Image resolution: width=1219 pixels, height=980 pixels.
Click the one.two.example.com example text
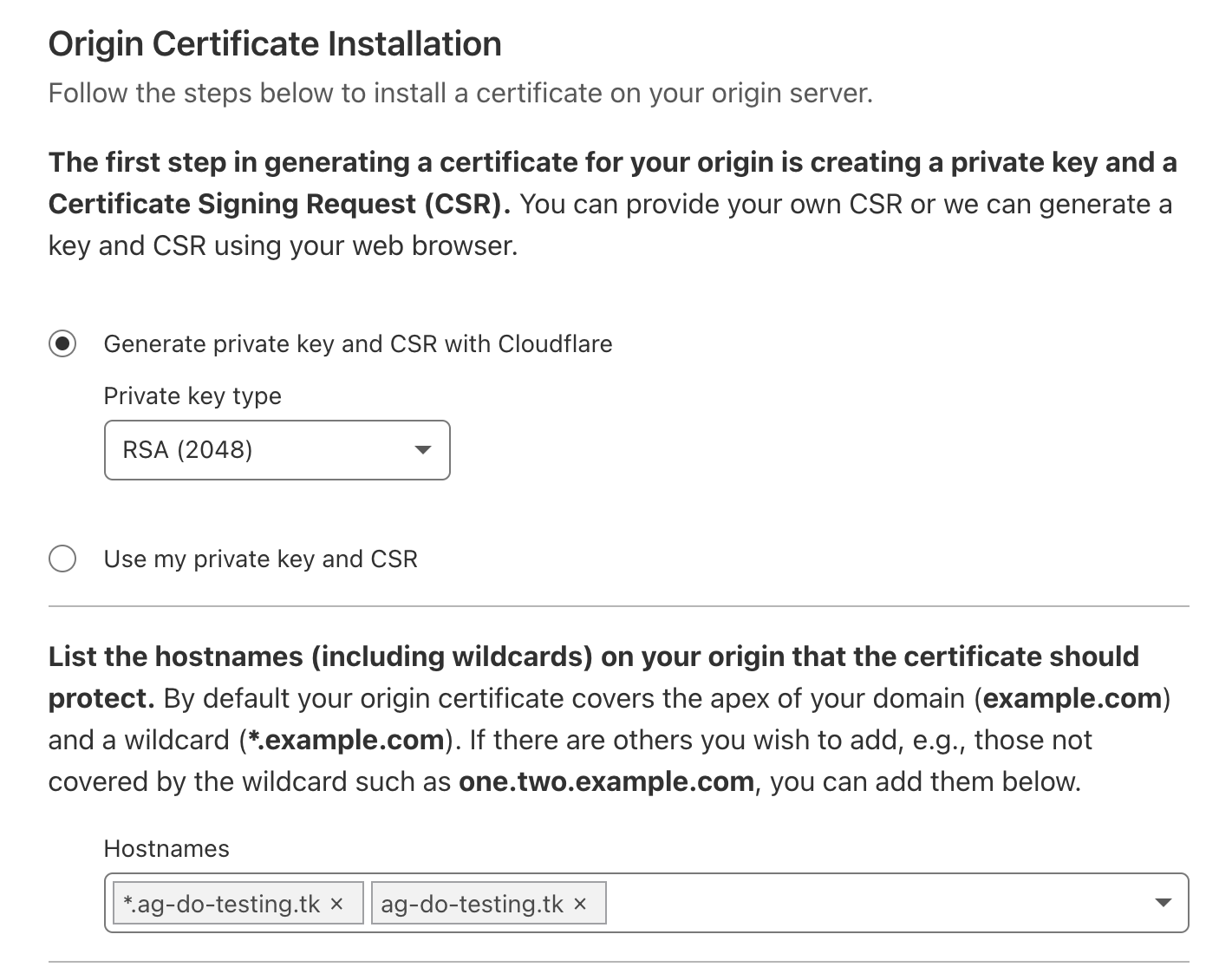tap(606, 781)
